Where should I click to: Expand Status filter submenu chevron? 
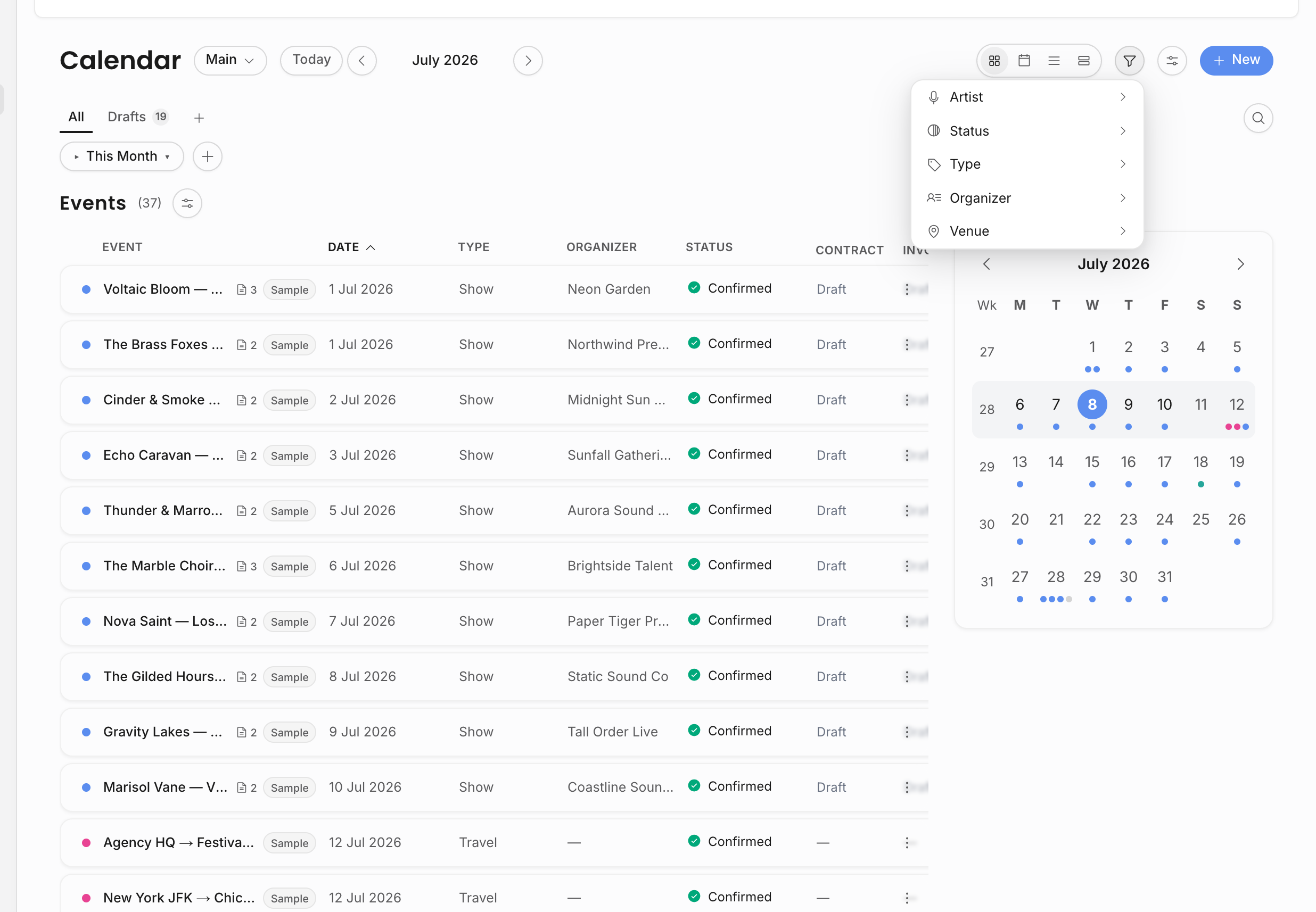1123,131
